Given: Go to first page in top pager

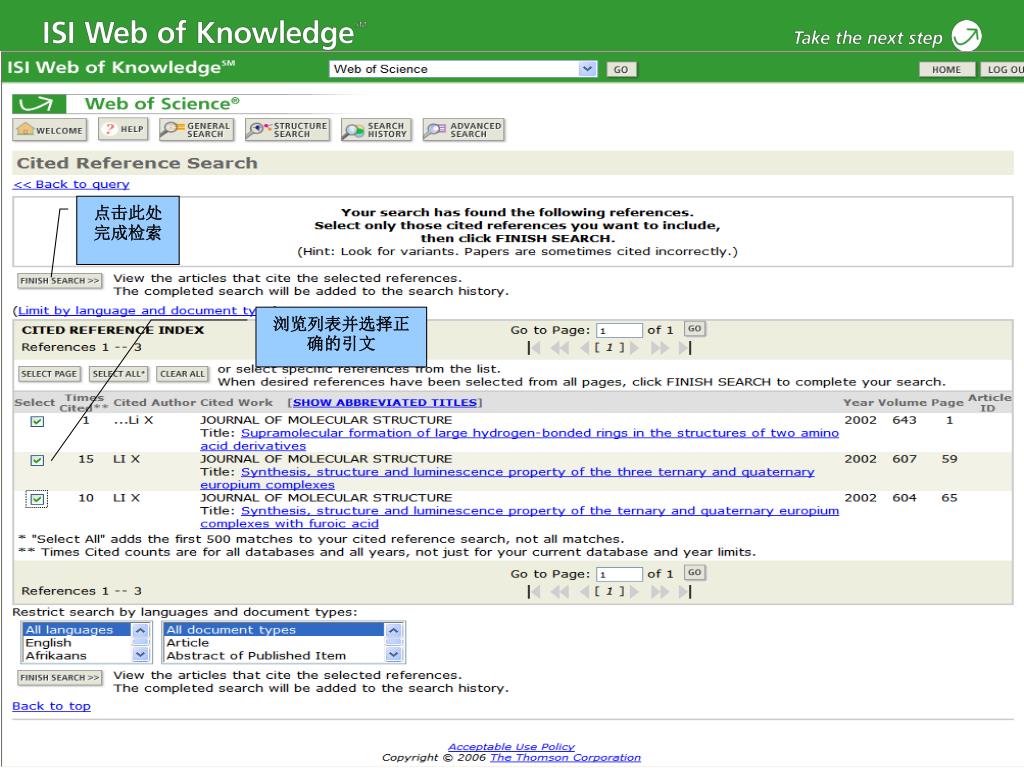Looking at the screenshot, I should point(534,348).
